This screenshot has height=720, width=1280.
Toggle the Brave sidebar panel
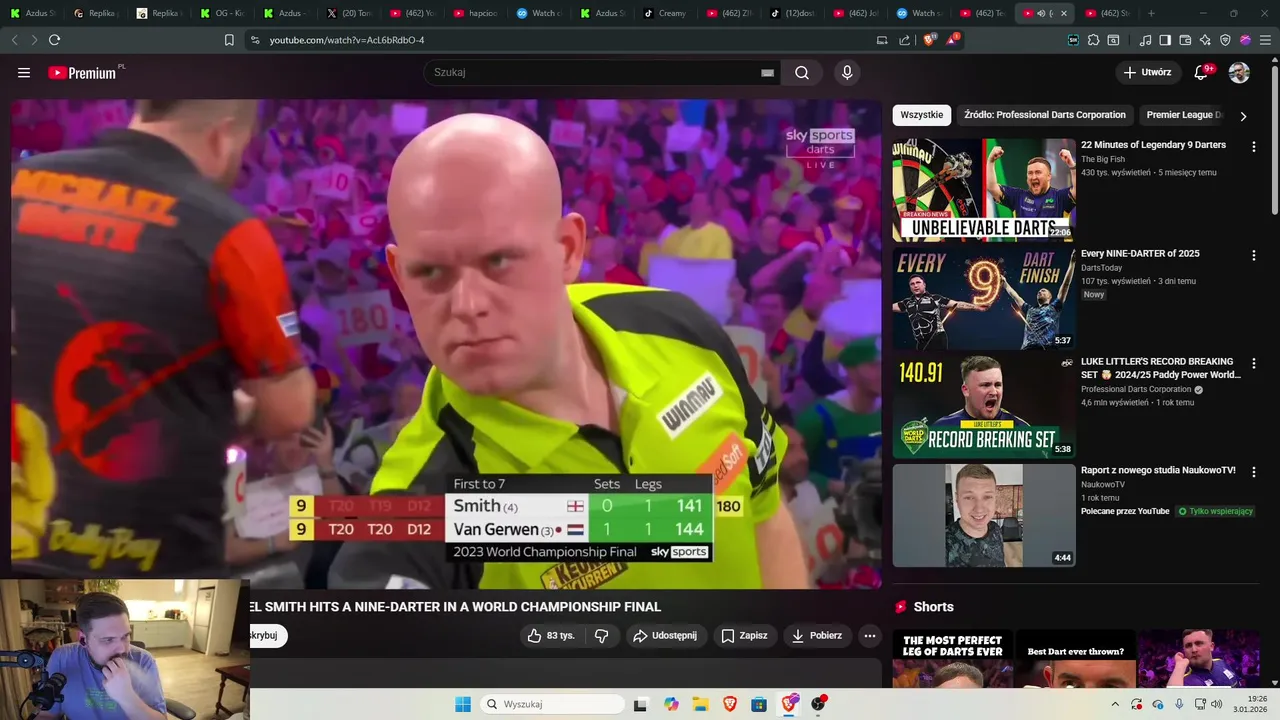(x=1165, y=40)
